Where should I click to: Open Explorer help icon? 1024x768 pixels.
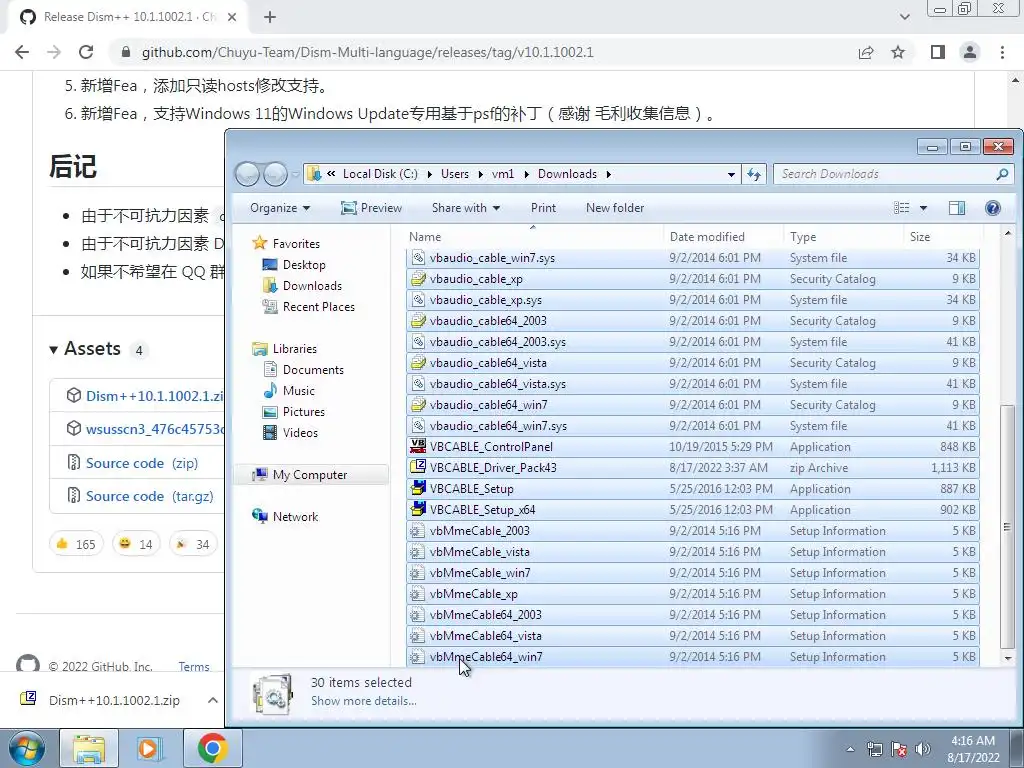pyautogui.click(x=993, y=208)
